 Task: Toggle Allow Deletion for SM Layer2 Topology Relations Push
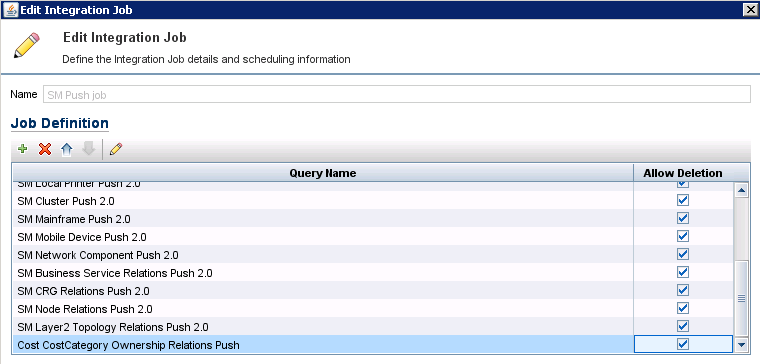point(683,326)
